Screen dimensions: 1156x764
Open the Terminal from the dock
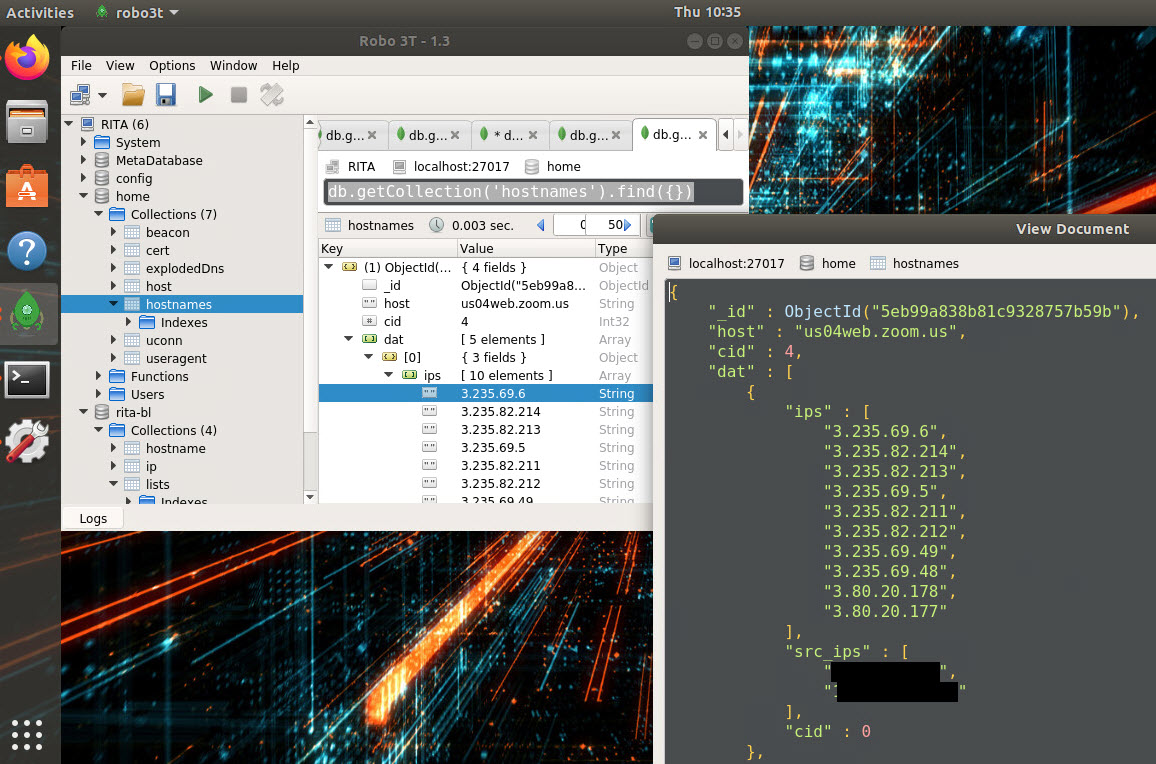[27, 380]
